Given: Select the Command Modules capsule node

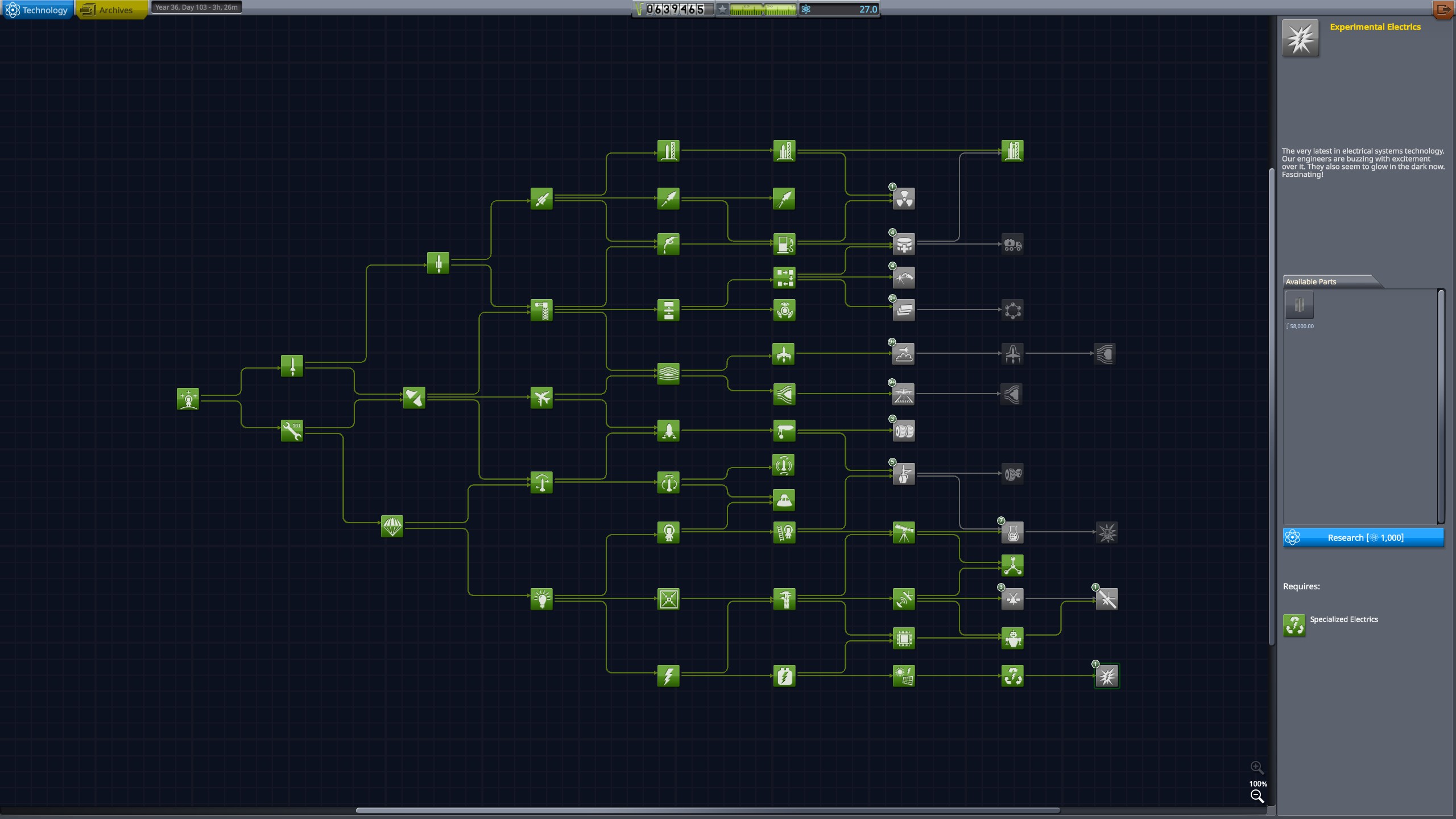Looking at the screenshot, I should (784, 499).
